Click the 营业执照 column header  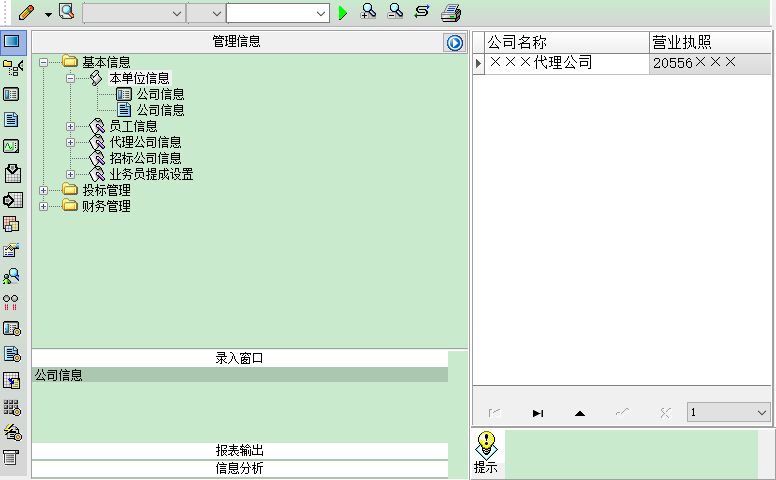[710, 43]
